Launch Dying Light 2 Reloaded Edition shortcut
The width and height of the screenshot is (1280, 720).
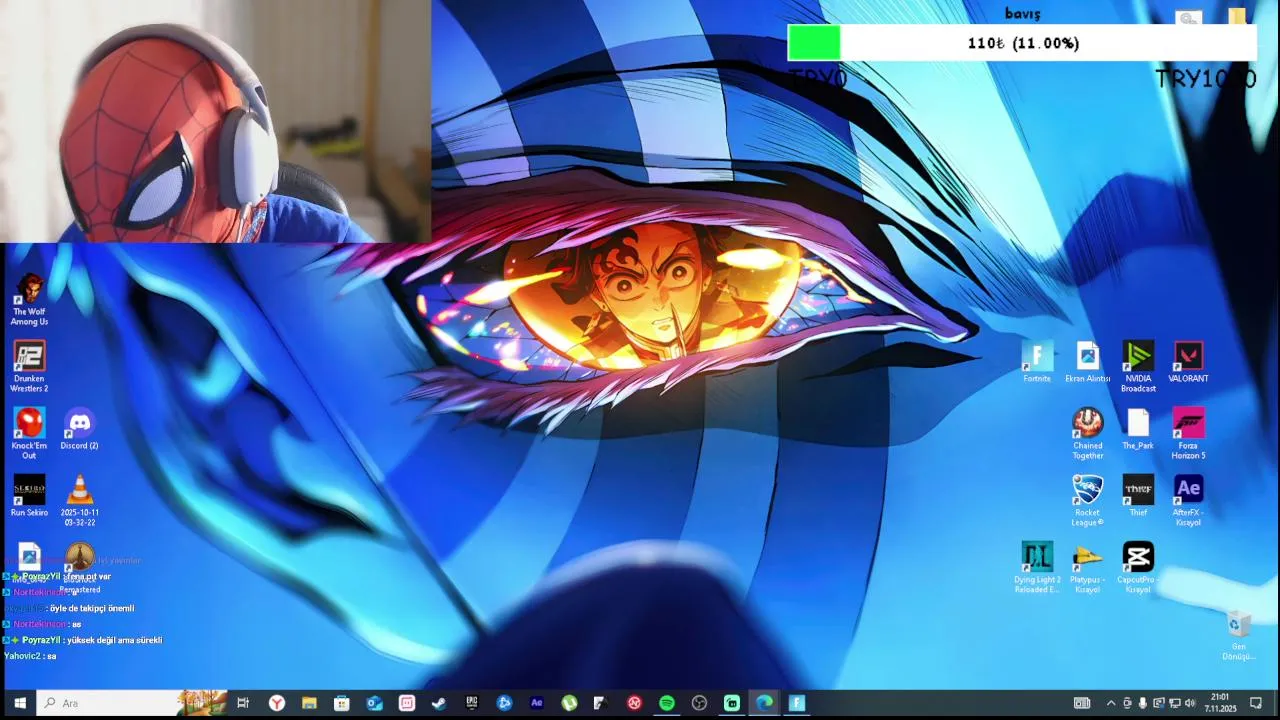(1037, 568)
